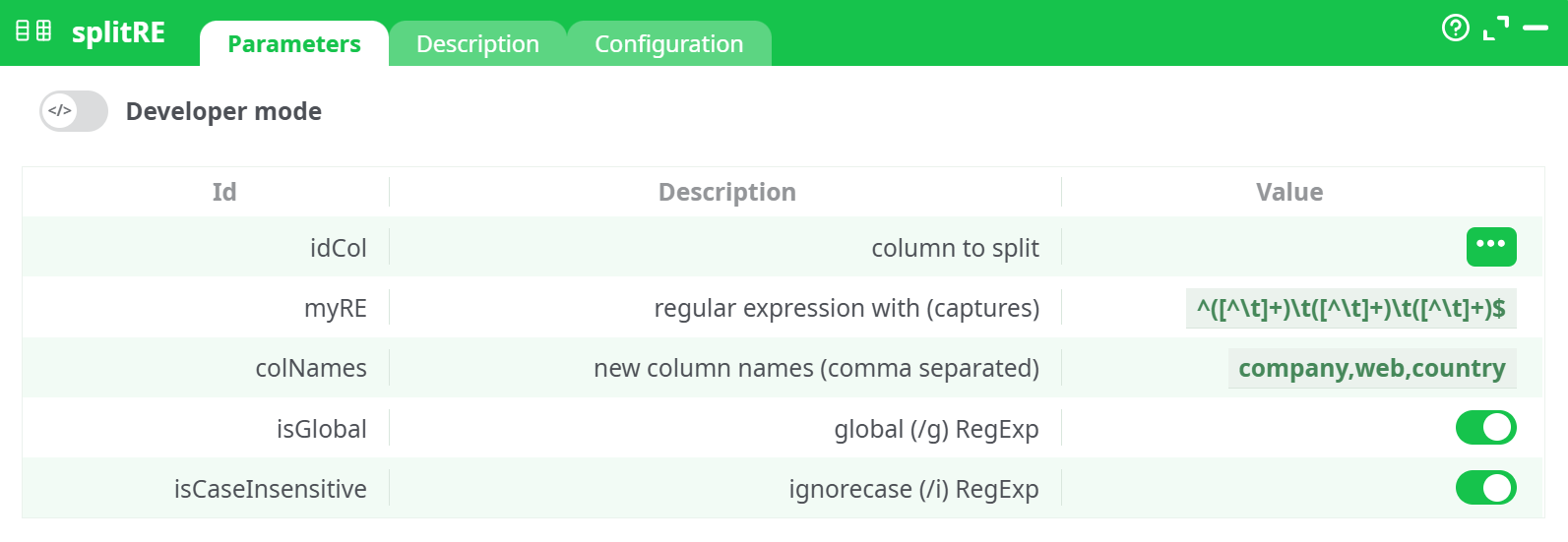Viewport: 1568px width, 542px height.
Task: Select the Parameters tab
Action: [293, 44]
